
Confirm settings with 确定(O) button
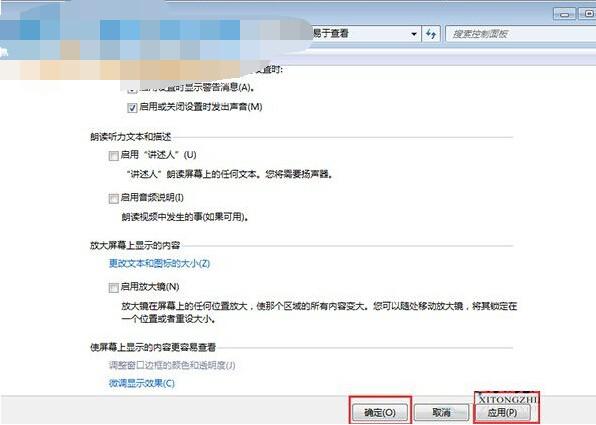point(380,412)
